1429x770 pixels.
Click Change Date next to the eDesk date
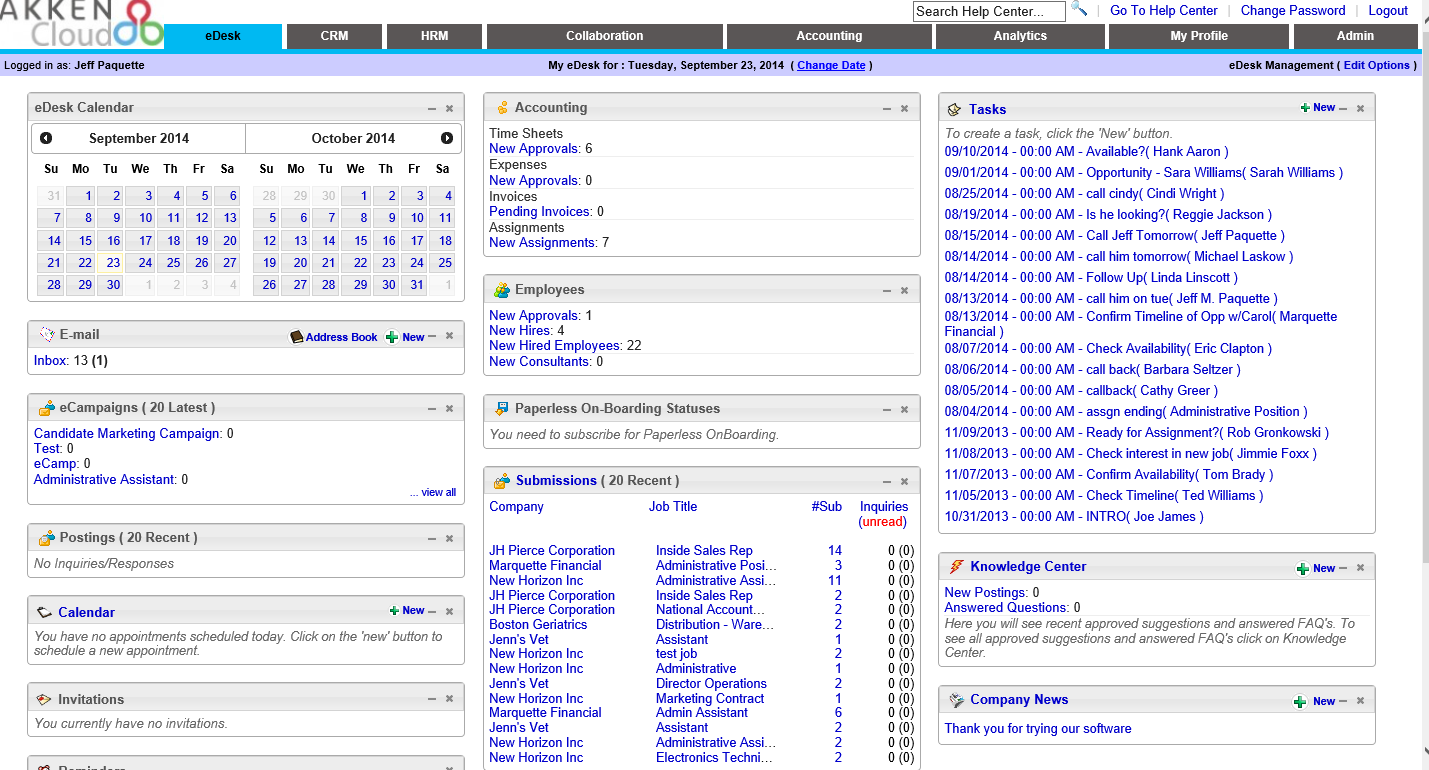tap(831, 65)
